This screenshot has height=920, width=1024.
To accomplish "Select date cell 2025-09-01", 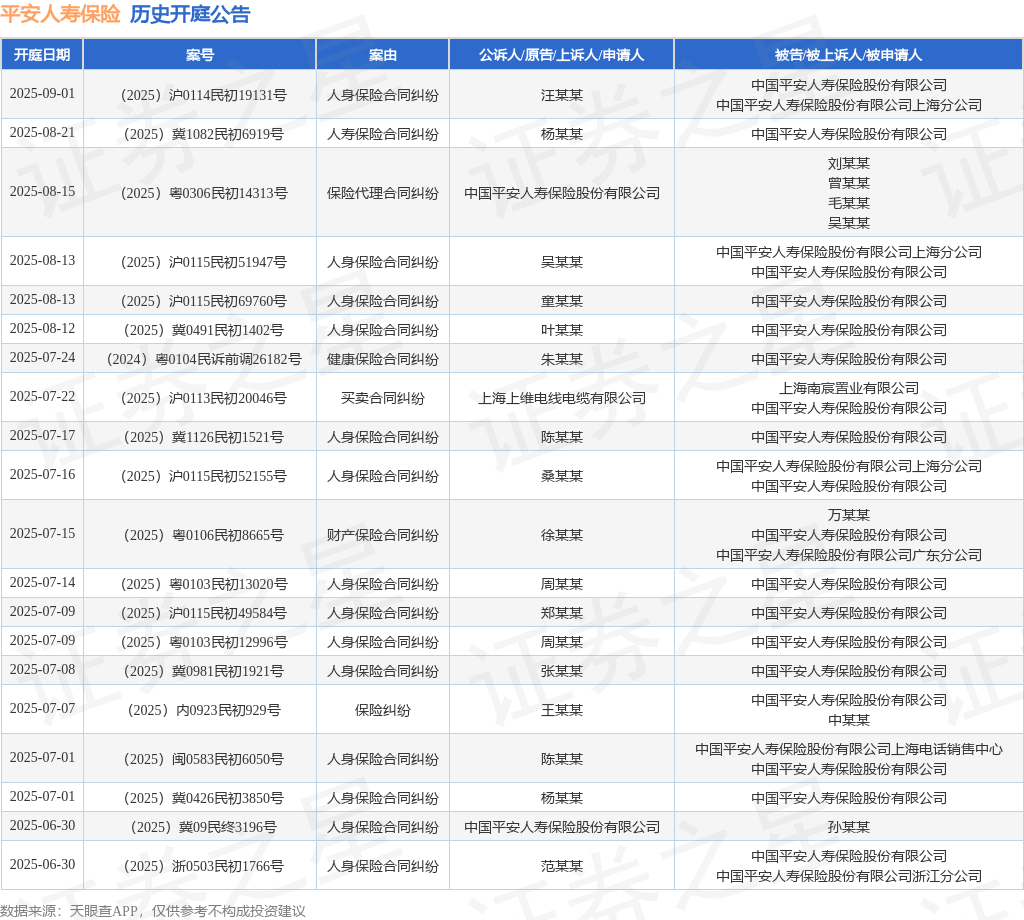I will tap(42, 93).
